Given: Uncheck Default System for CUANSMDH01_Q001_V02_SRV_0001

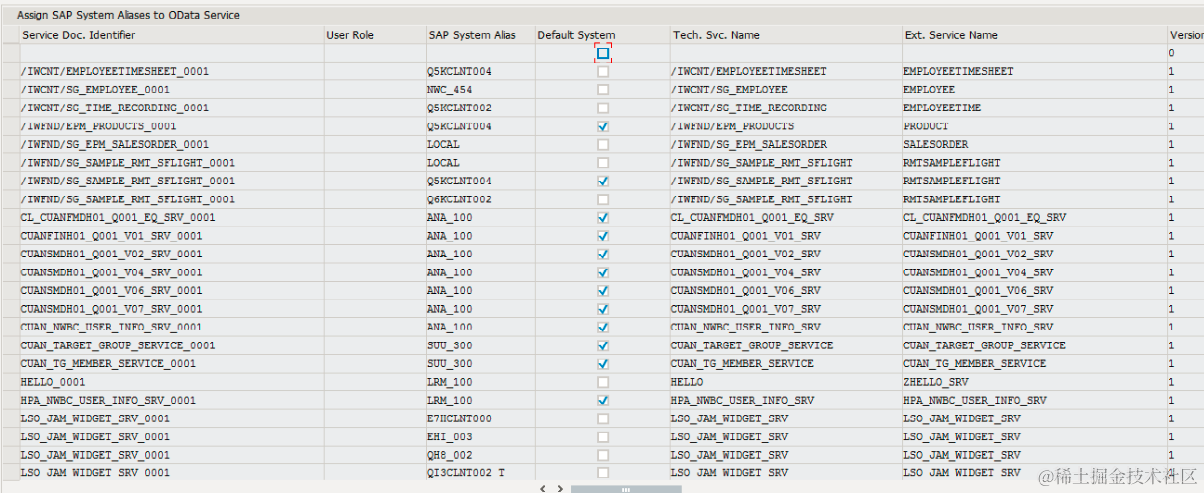Looking at the screenshot, I should tap(603, 254).
